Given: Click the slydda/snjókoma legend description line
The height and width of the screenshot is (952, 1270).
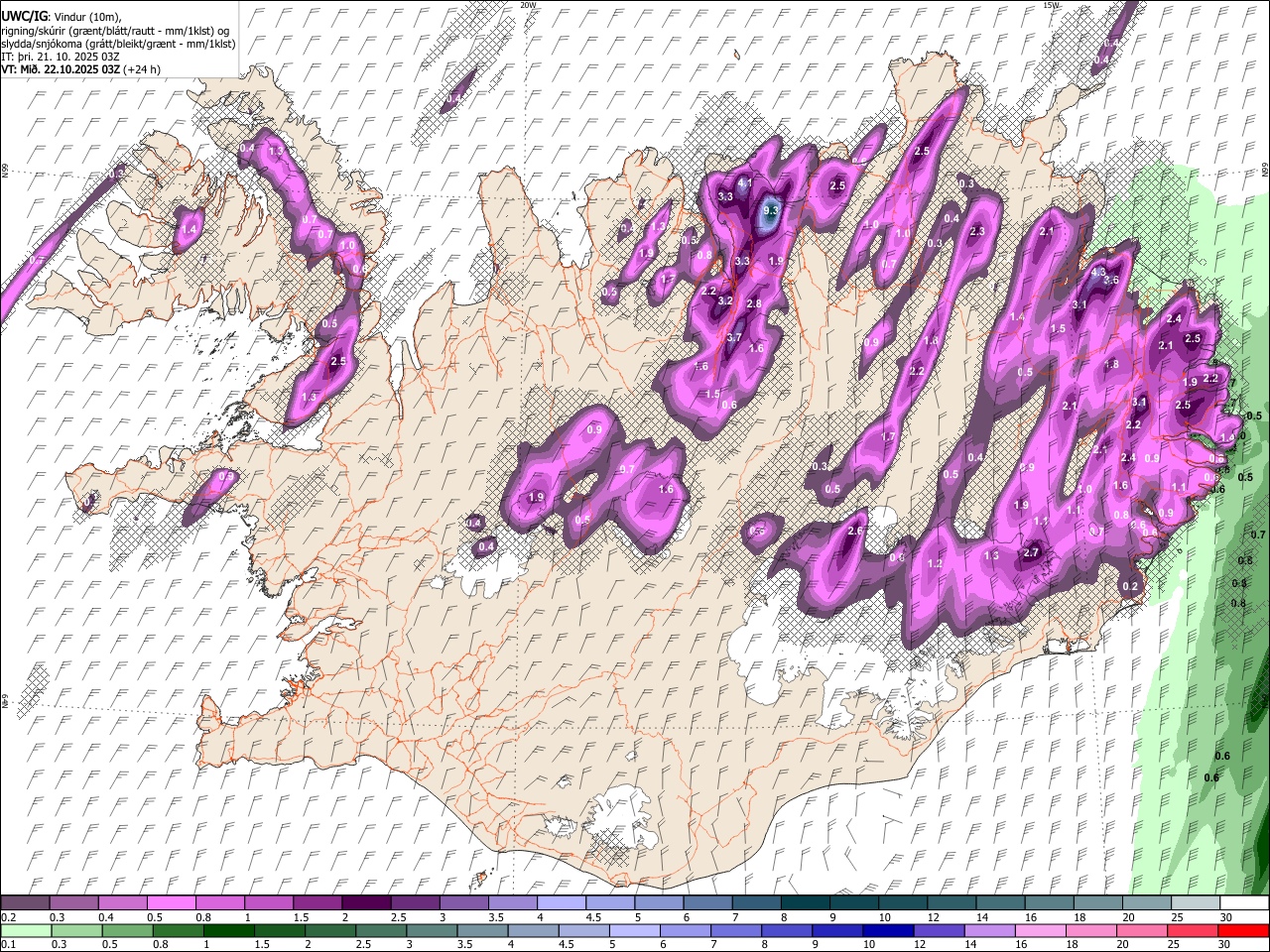Looking at the screenshot, I should tap(118, 44).
